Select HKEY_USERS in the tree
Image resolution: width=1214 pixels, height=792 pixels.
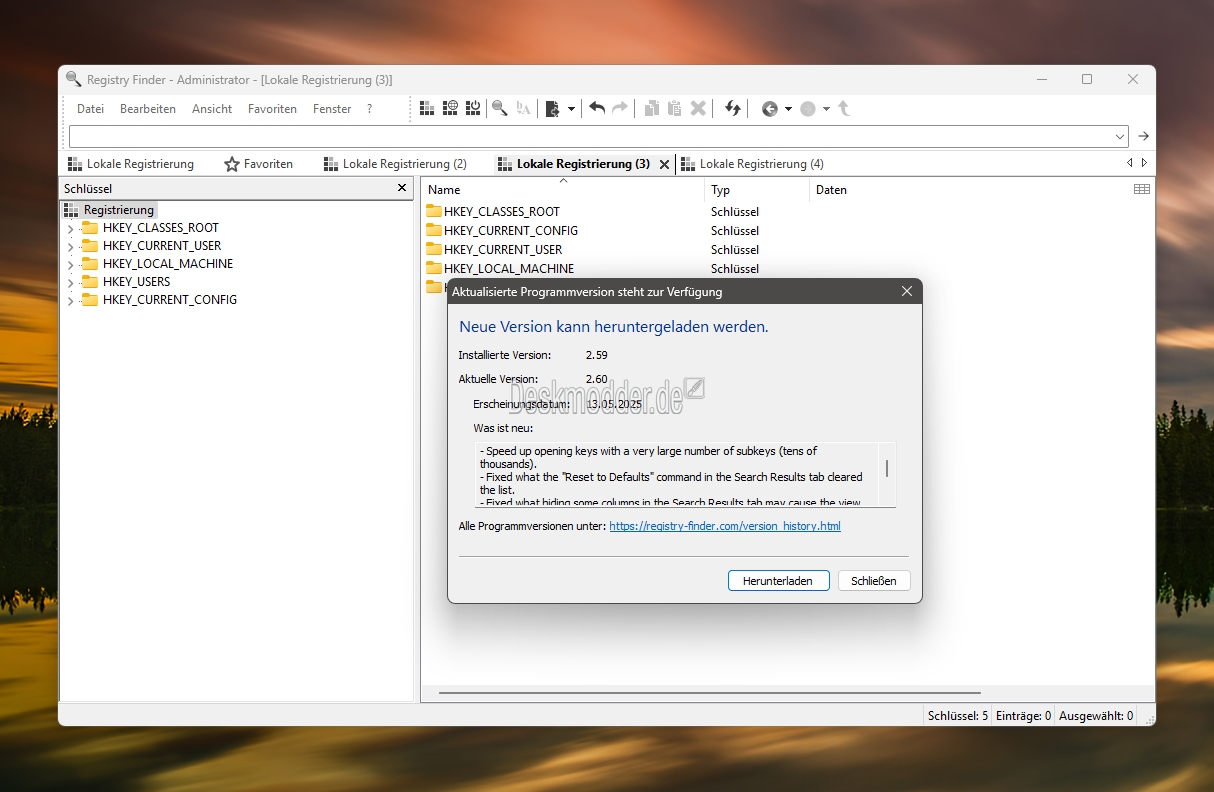click(x=136, y=282)
